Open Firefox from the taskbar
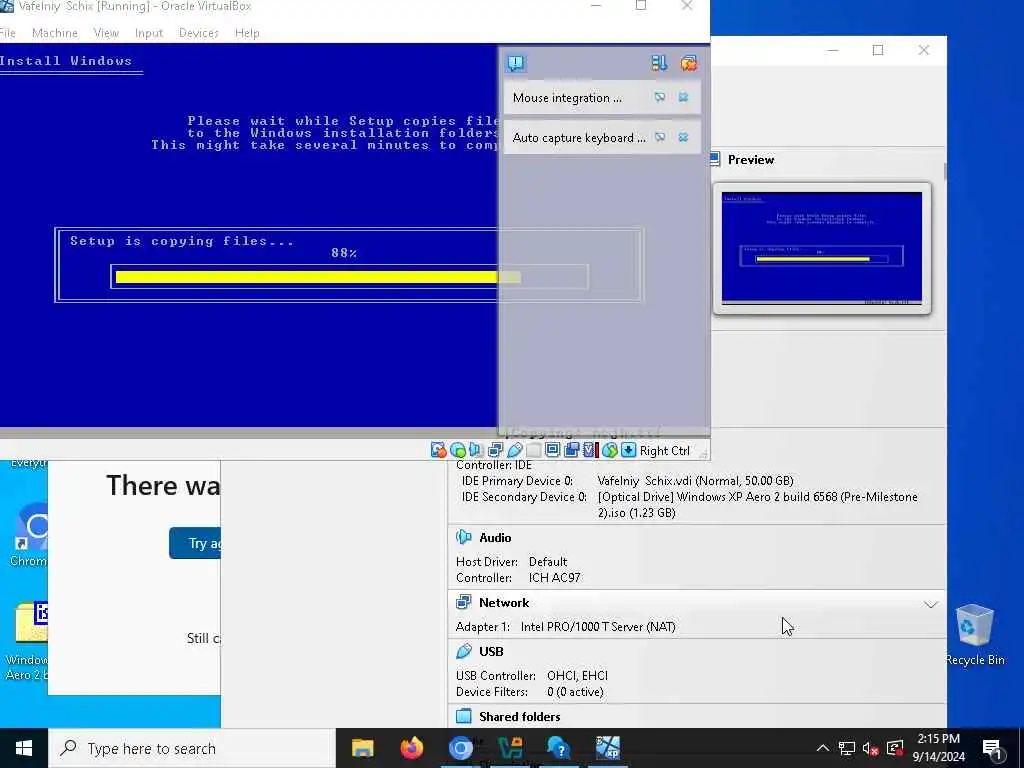 411,748
